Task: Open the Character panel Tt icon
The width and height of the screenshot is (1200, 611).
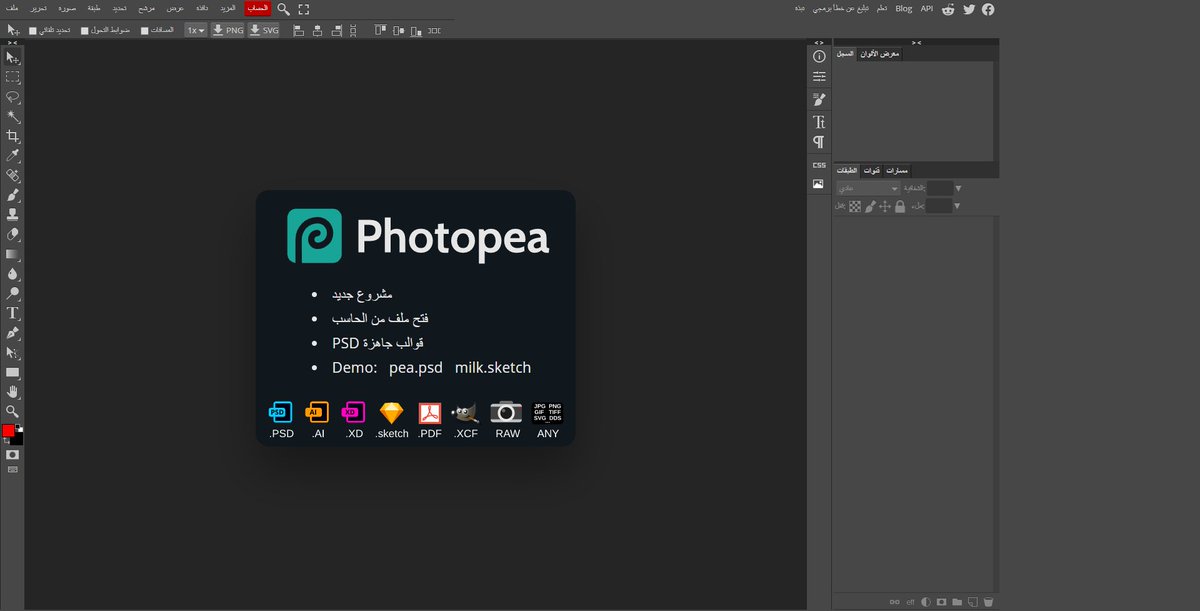Action: [819, 121]
